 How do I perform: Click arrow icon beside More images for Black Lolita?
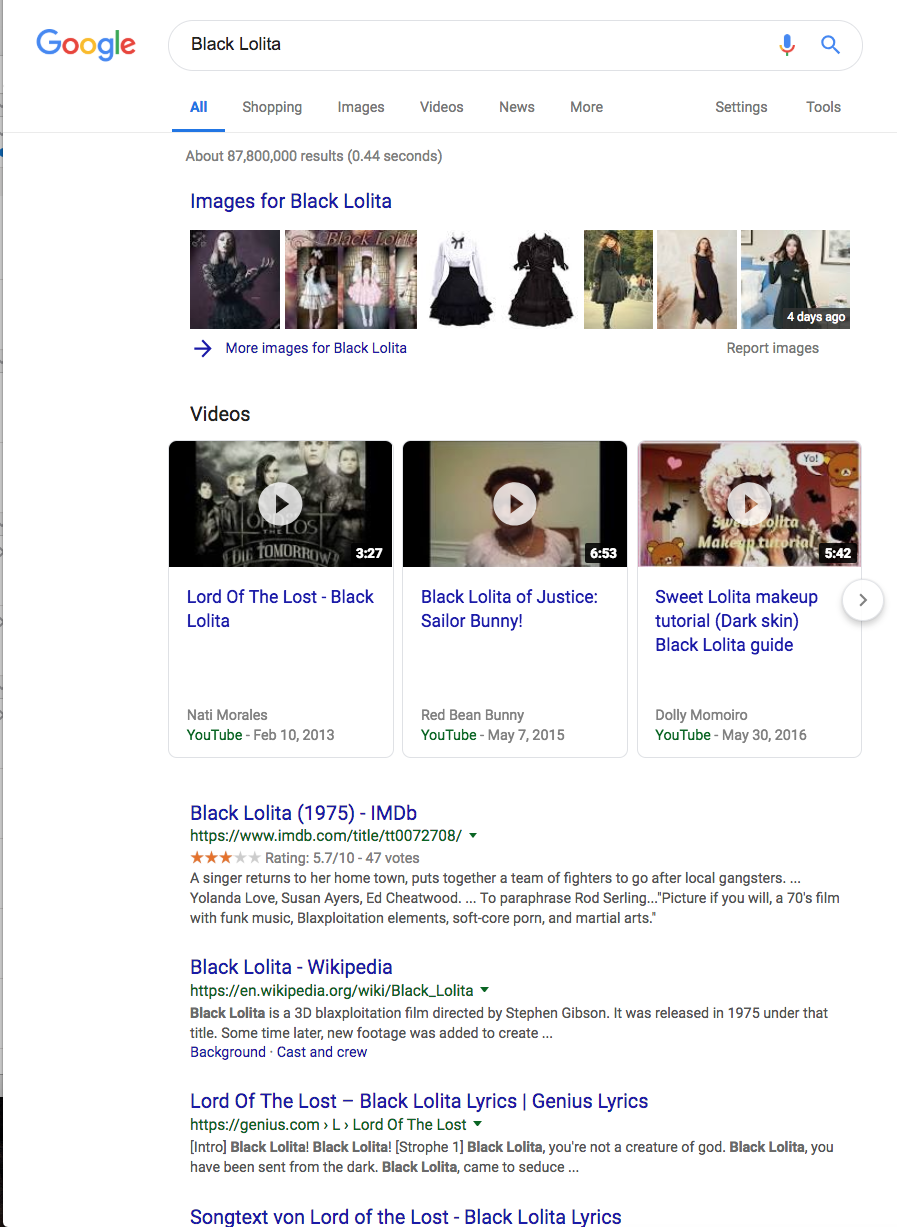[x=203, y=348]
